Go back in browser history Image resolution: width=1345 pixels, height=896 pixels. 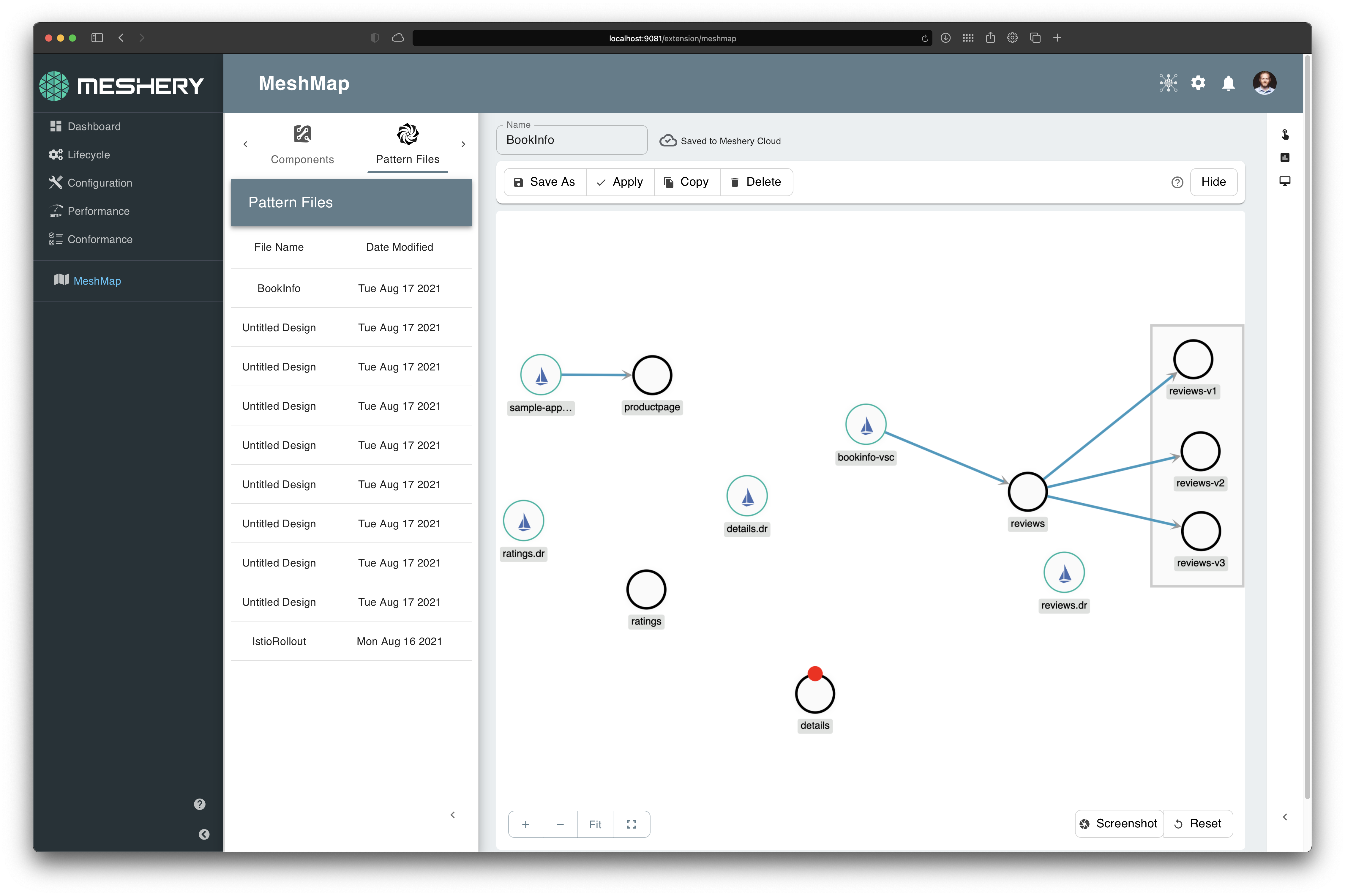pyautogui.click(x=121, y=38)
